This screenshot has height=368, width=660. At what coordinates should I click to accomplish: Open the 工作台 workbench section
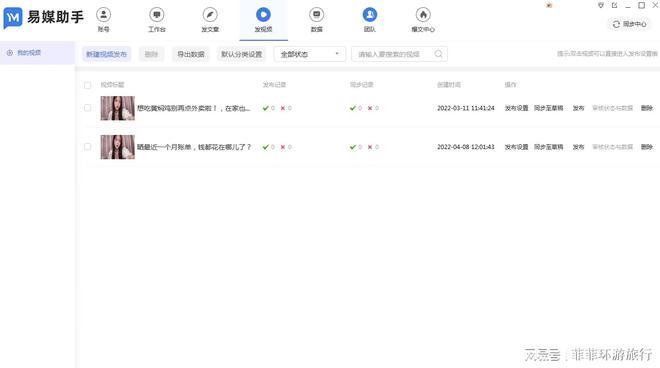click(157, 20)
